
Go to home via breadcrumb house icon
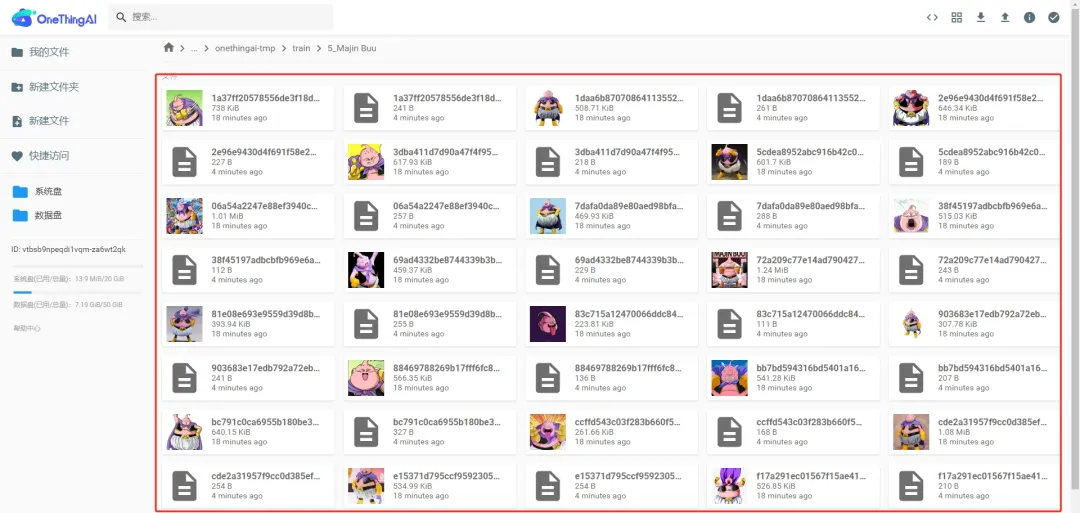coord(169,48)
